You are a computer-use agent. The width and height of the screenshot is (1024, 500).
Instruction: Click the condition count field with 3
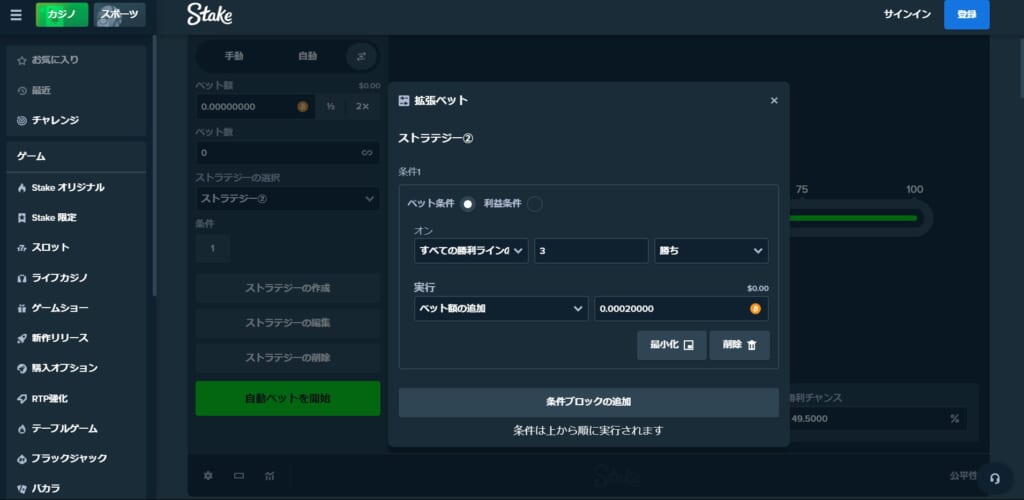591,251
